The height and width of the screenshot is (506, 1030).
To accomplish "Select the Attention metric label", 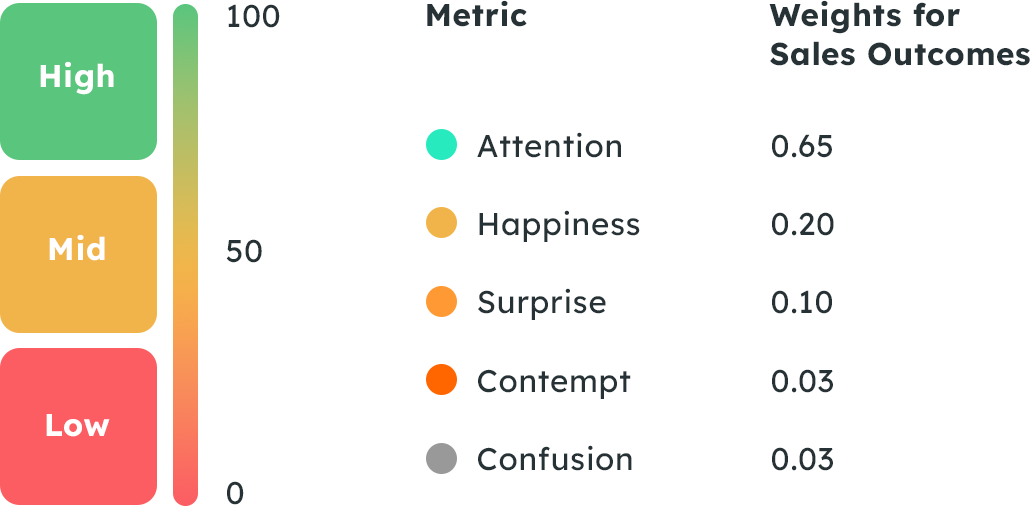I will coord(550,146).
